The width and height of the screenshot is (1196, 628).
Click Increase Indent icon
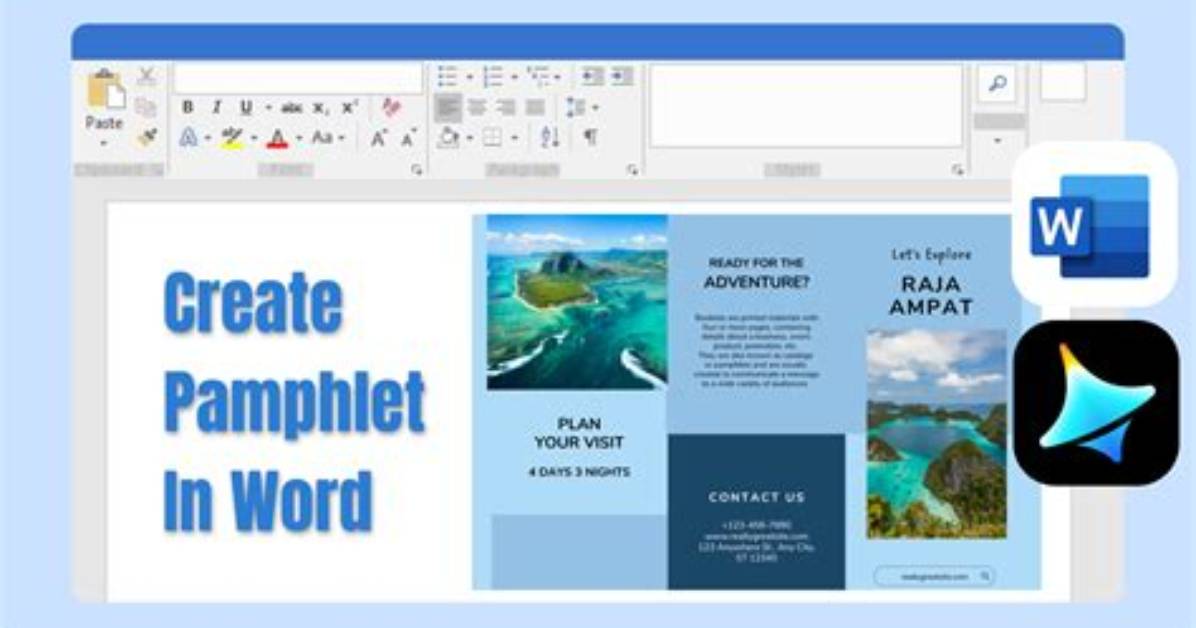[x=622, y=76]
